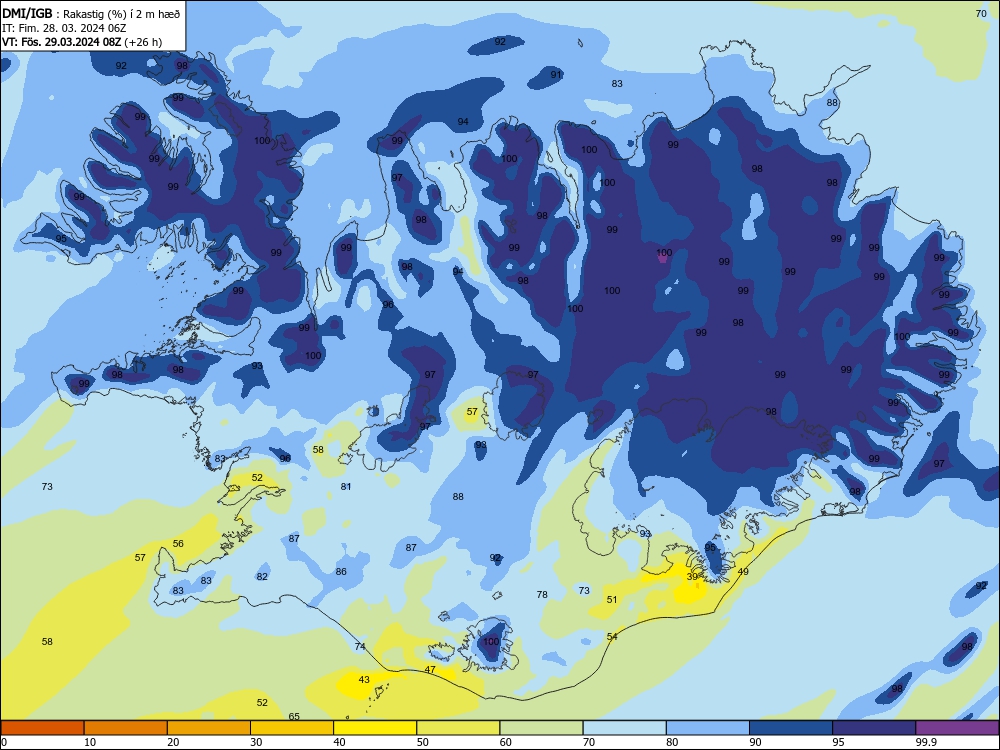
Task: Click the map humidity value '51'
Action: click(x=612, y=599)
